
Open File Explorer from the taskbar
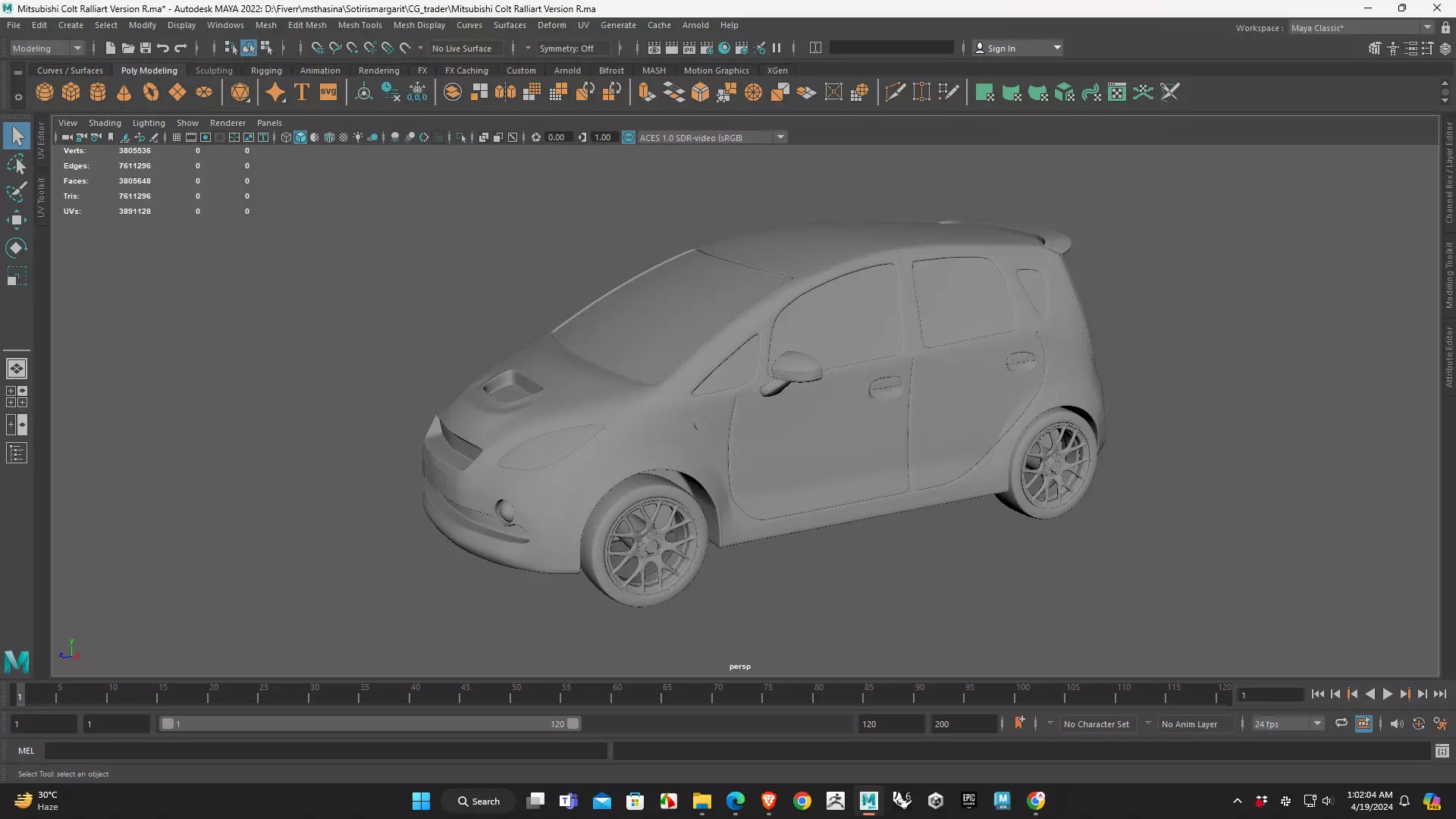(701, 801)
